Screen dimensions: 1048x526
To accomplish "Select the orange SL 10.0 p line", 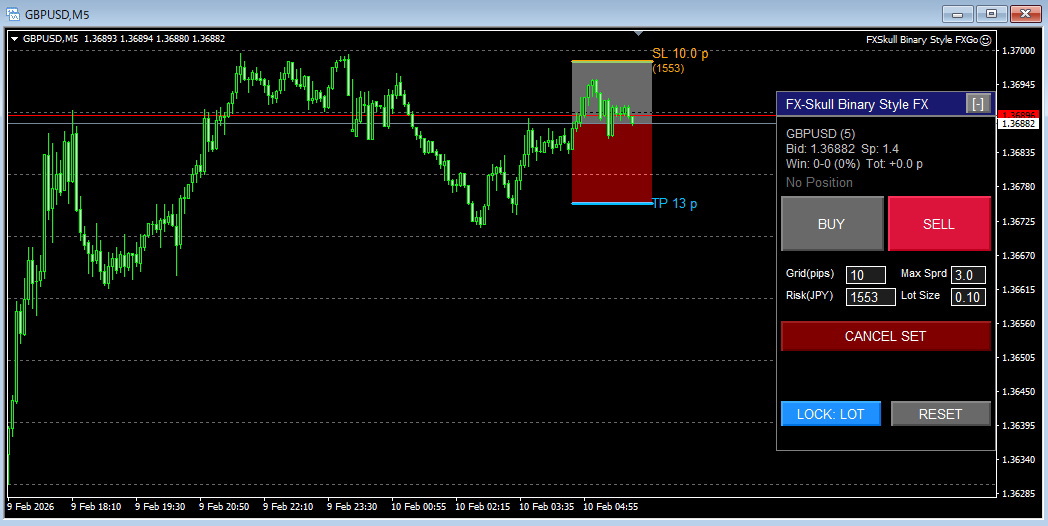I will click(611, 62).
